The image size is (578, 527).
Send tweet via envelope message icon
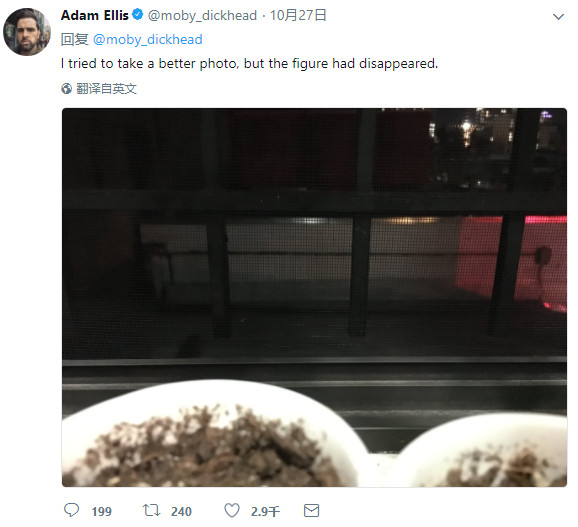pyautogui.click(x=311, y=511)
